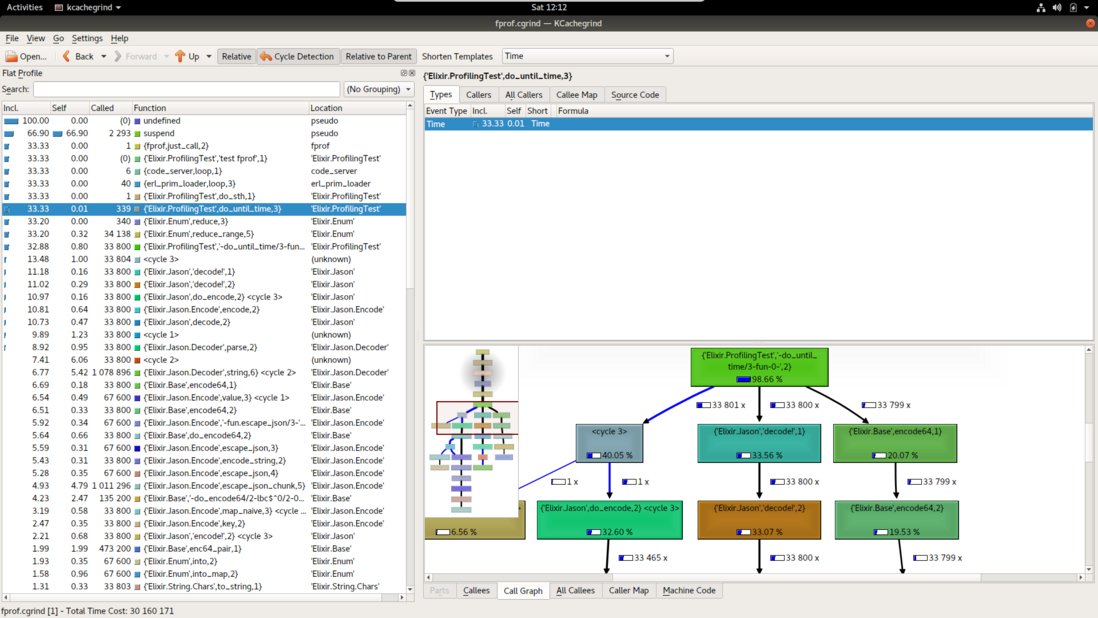The height and width of the screenshot is (618, 1098).
Task: Click the {'Elixir.Jason','decode!',1} graph node
Action: point(759,444)
